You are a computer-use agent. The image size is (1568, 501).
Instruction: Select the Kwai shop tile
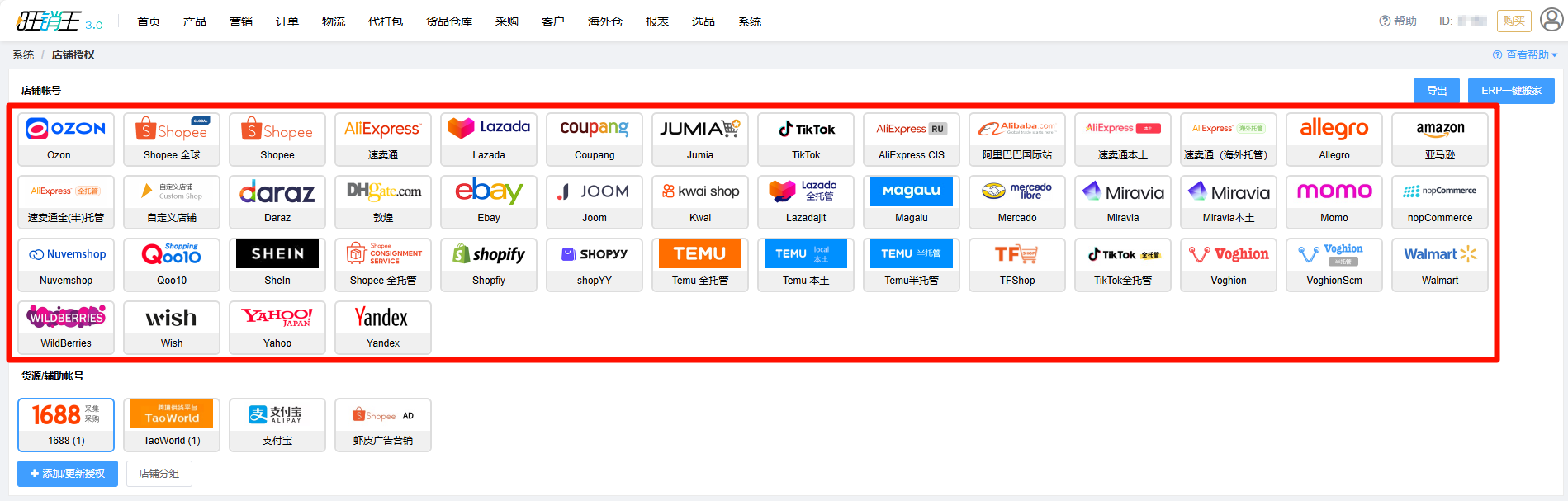pos(700,202)
